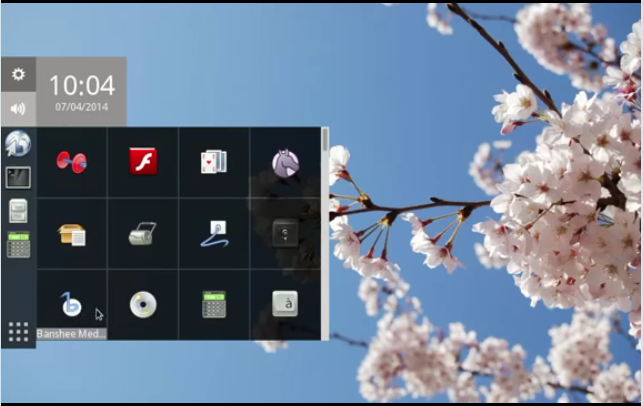Open the character map 'à' key icon
The image size is (643, 406).
pyautogui.click(x=285, y=304)
